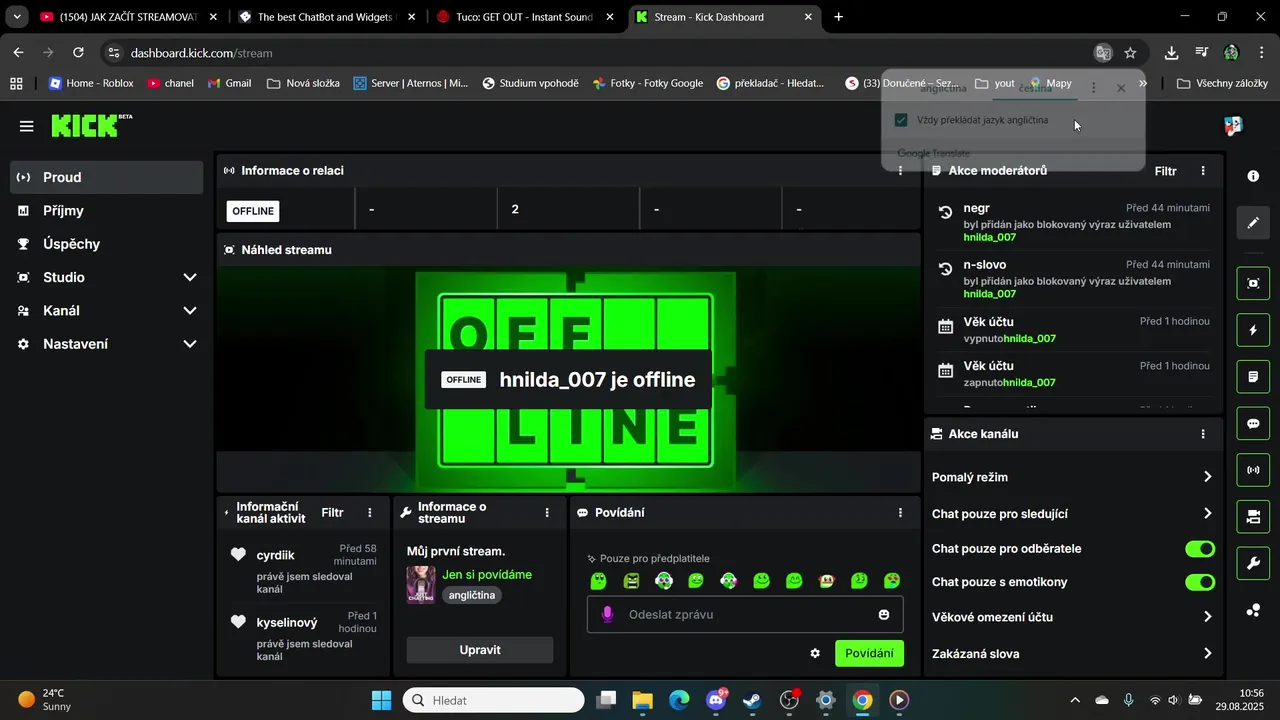The image size is (1280, 720).
Task: Open the Chat pouze pro sledující arrow
Action: click(x=1207, y=514)
